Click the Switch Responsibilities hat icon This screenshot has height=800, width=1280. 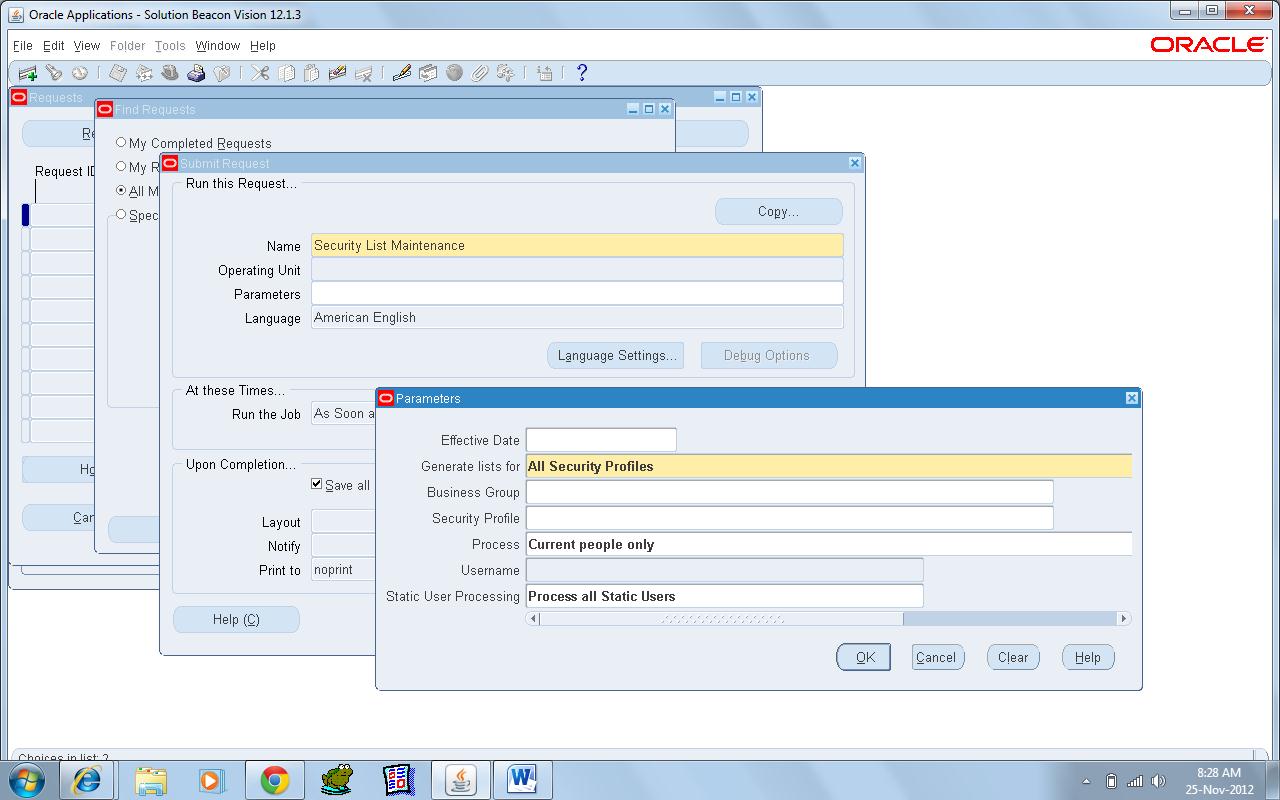tap(170, 73)
